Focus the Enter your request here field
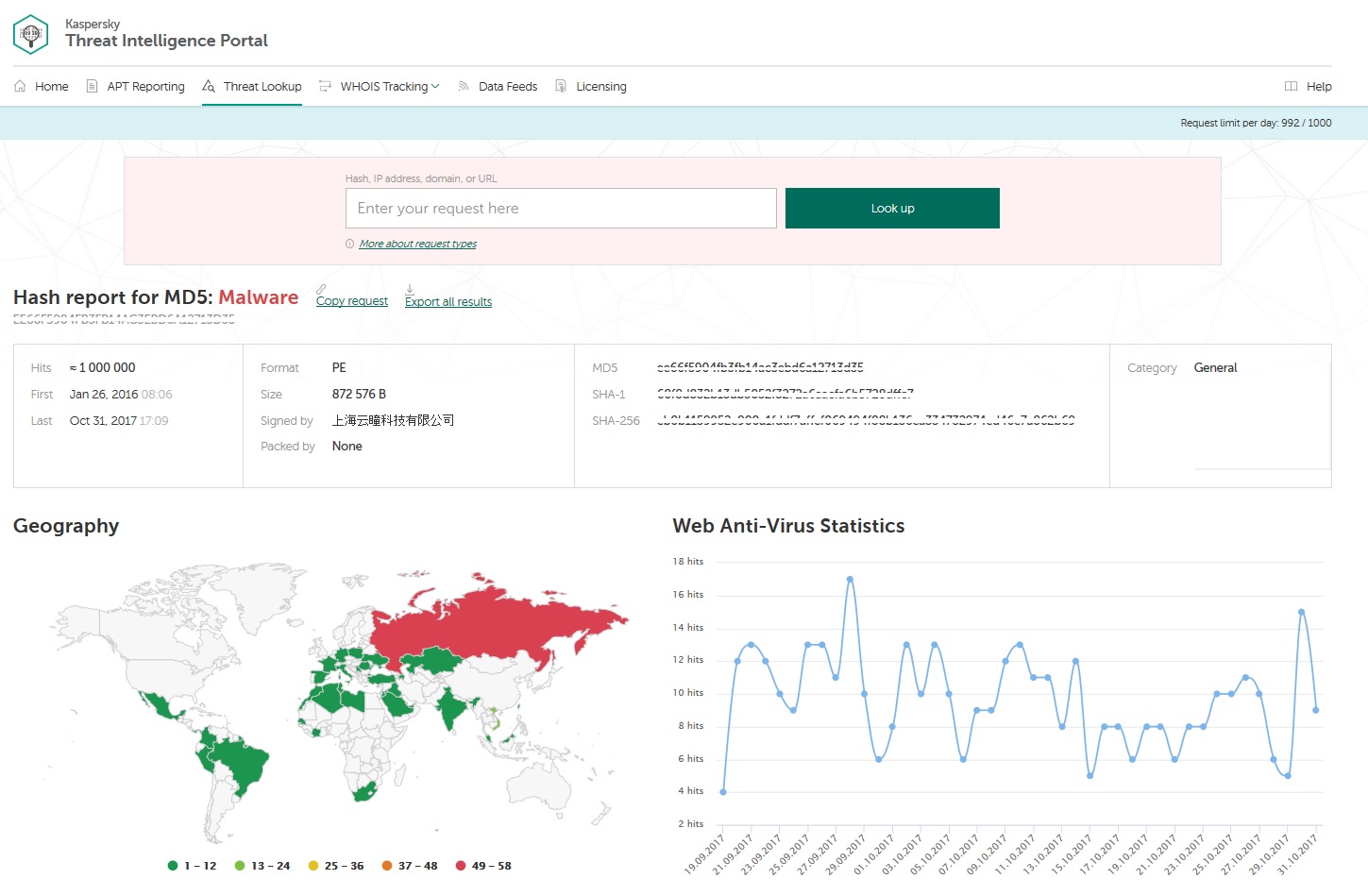The width and height of the screenshot is (1368, 896). (x=561, y=208)
